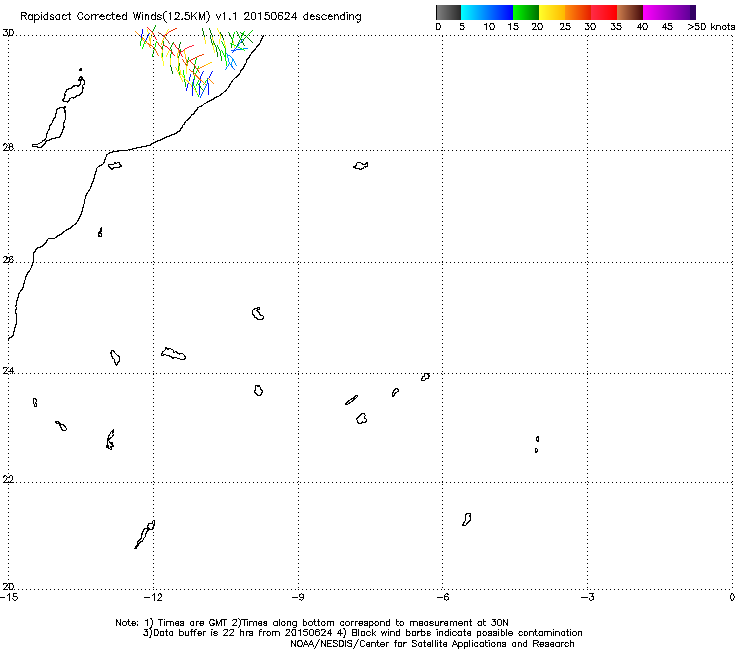This screenshot has height=650, width=740.
Task: Click the 'NOAA/NESDIS/Center for Satellite Applications' credit
Action: [x=432, y=644]
